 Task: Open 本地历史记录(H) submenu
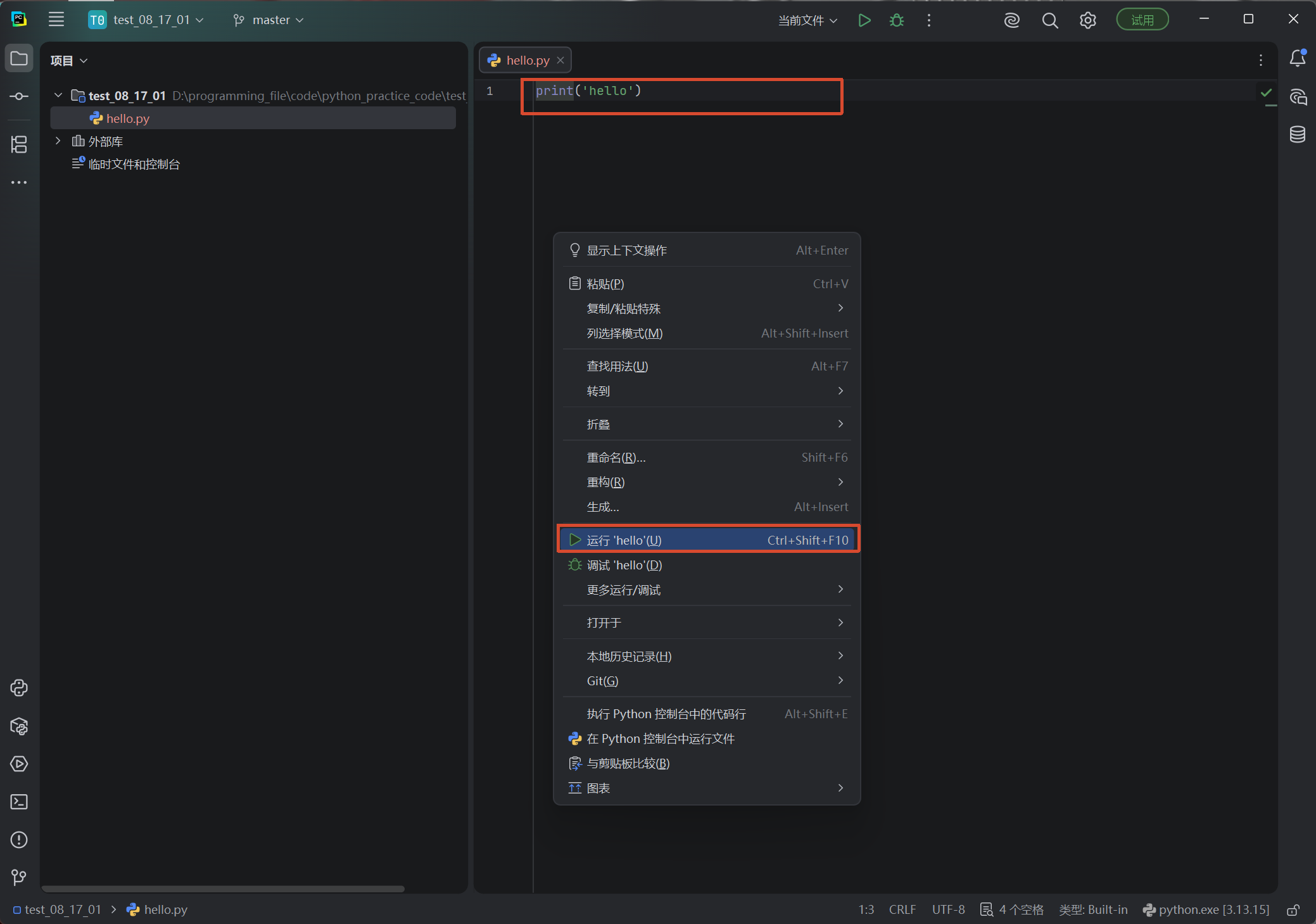coord(707,656)
